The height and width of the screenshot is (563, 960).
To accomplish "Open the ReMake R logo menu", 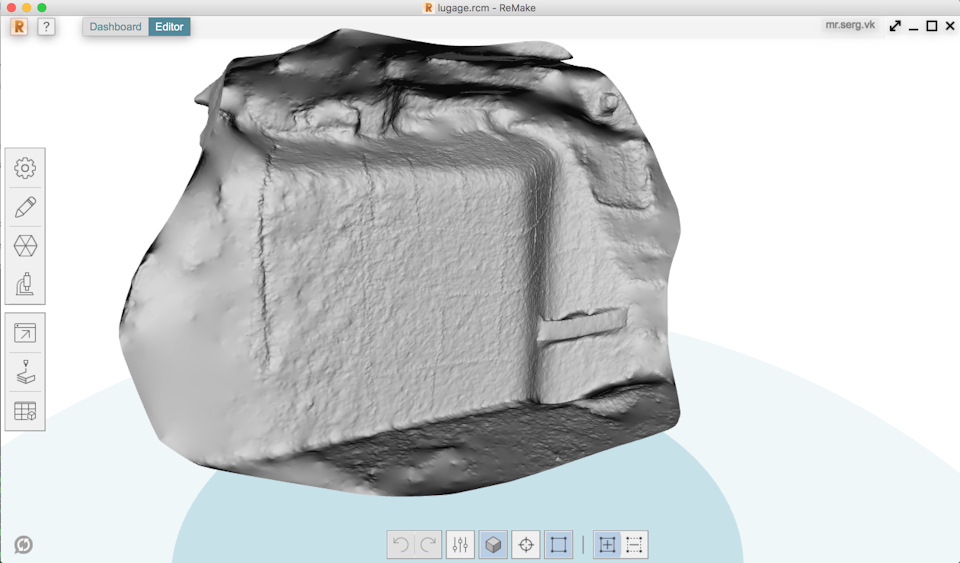I will point(19,27).
